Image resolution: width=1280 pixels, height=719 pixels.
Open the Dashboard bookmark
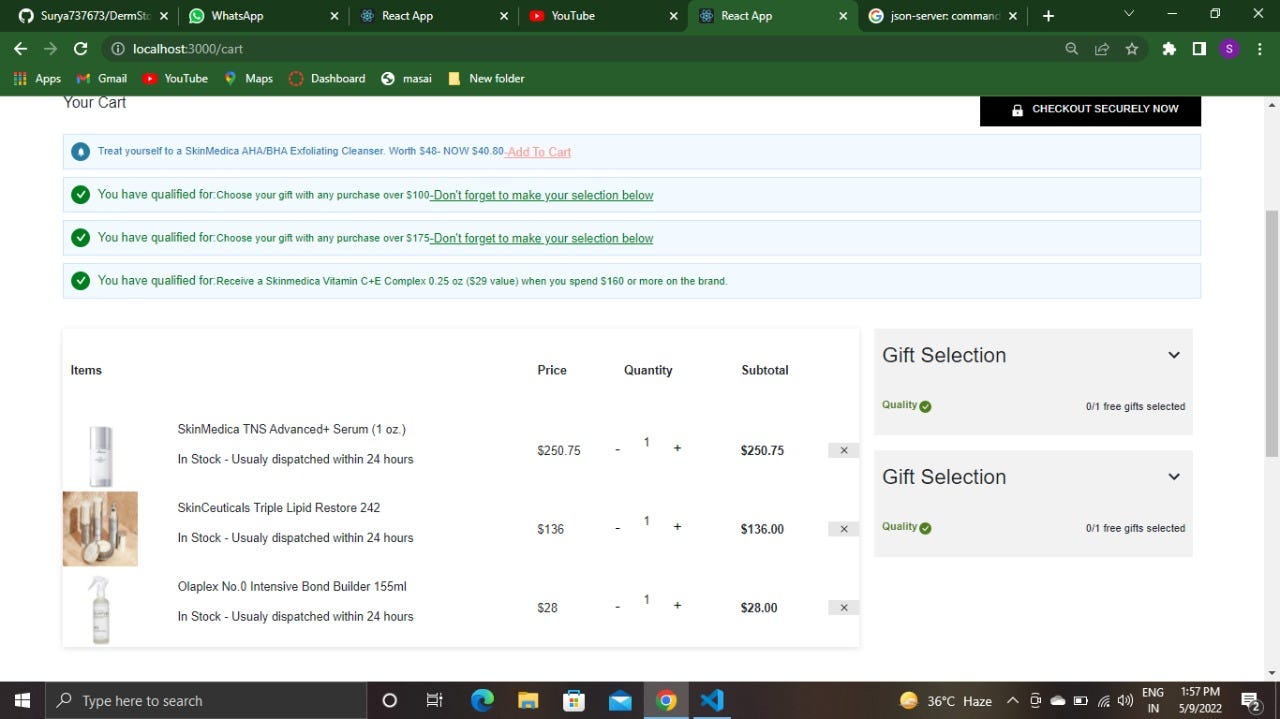[x=327, y=78]
